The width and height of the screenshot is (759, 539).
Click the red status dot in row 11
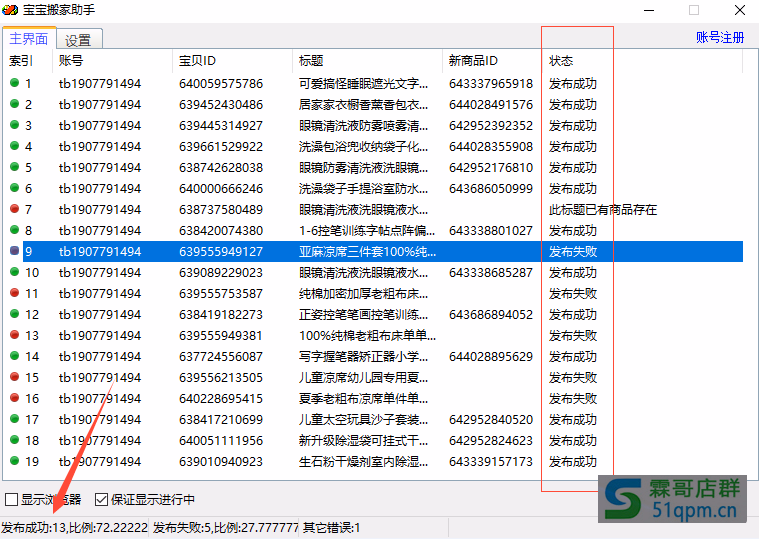coord(15,292)
